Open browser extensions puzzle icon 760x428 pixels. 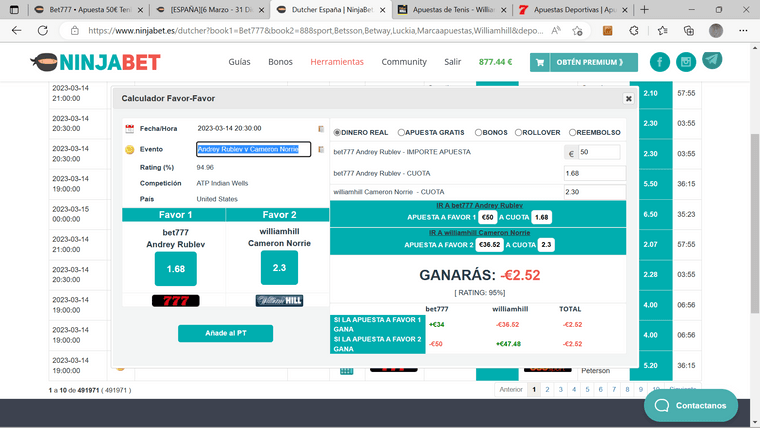(x=633, y=31)
